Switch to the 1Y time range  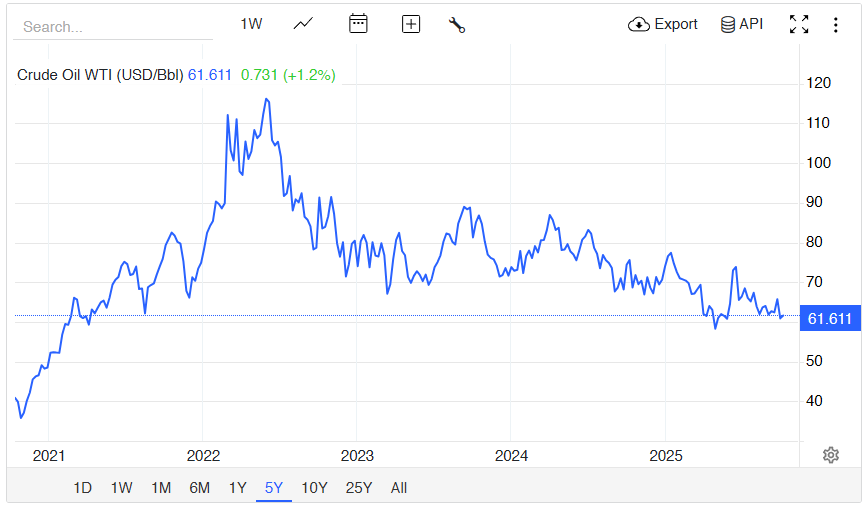(237, 488)
